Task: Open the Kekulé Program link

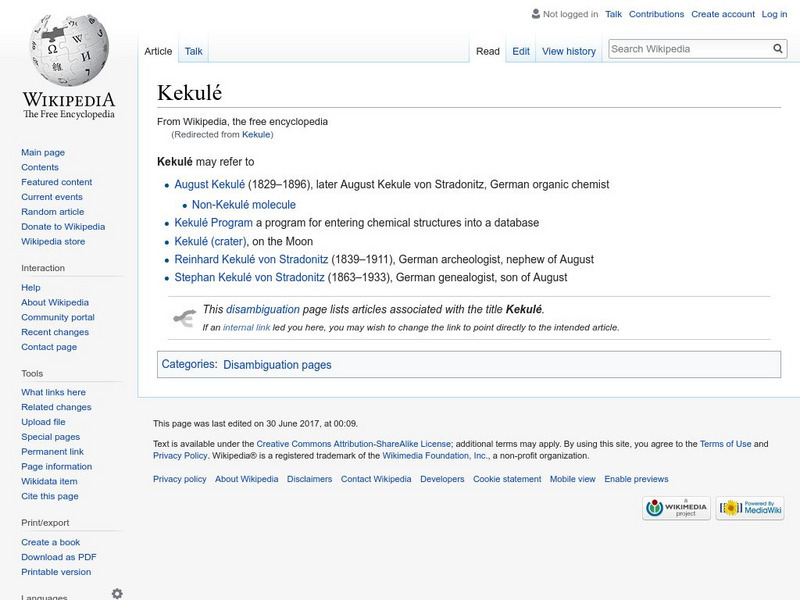Action: 213,223
